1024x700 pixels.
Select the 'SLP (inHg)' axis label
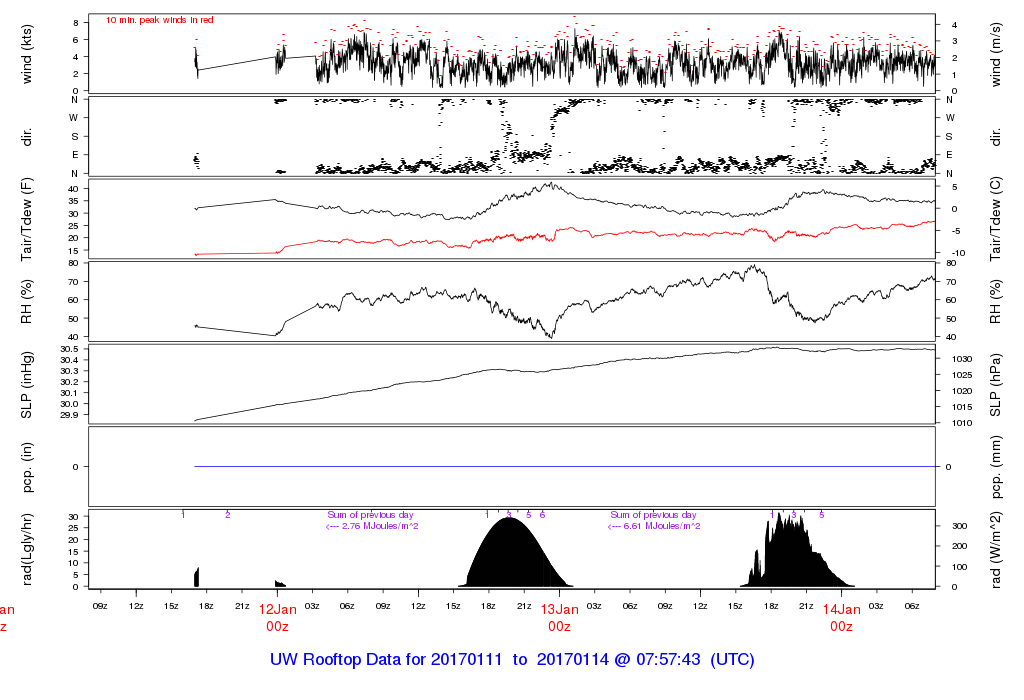pos(27,383)
